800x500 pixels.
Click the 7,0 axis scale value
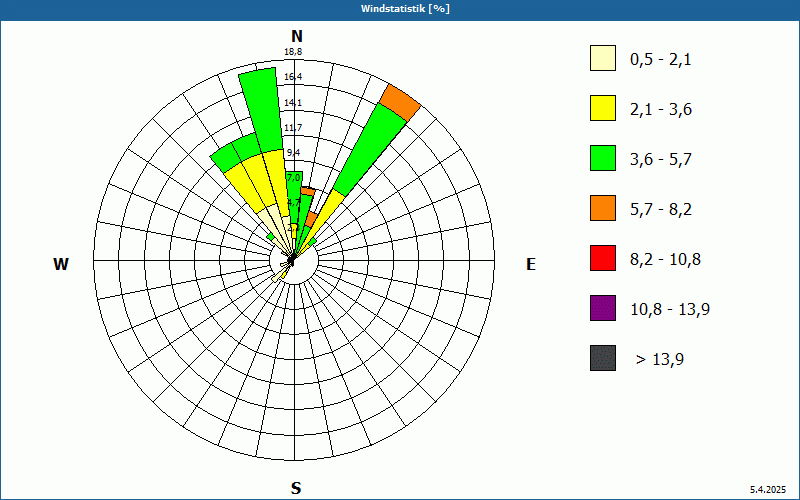(293, 178)
